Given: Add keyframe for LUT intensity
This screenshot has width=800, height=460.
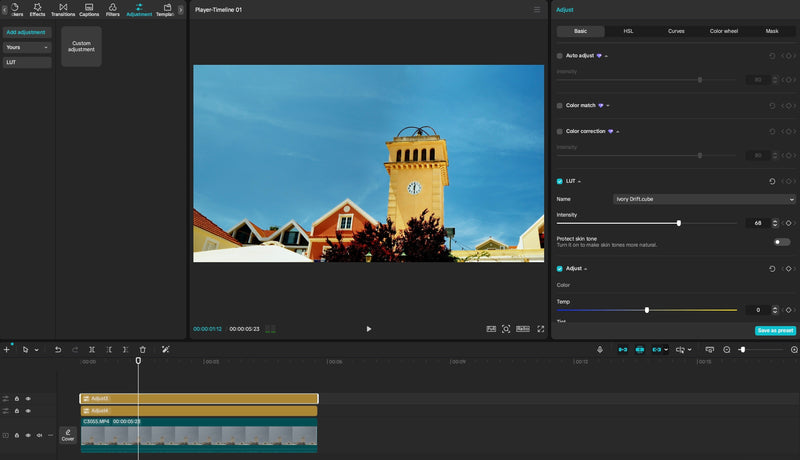Looking at the screenshot, I should [x=788, y=223].
